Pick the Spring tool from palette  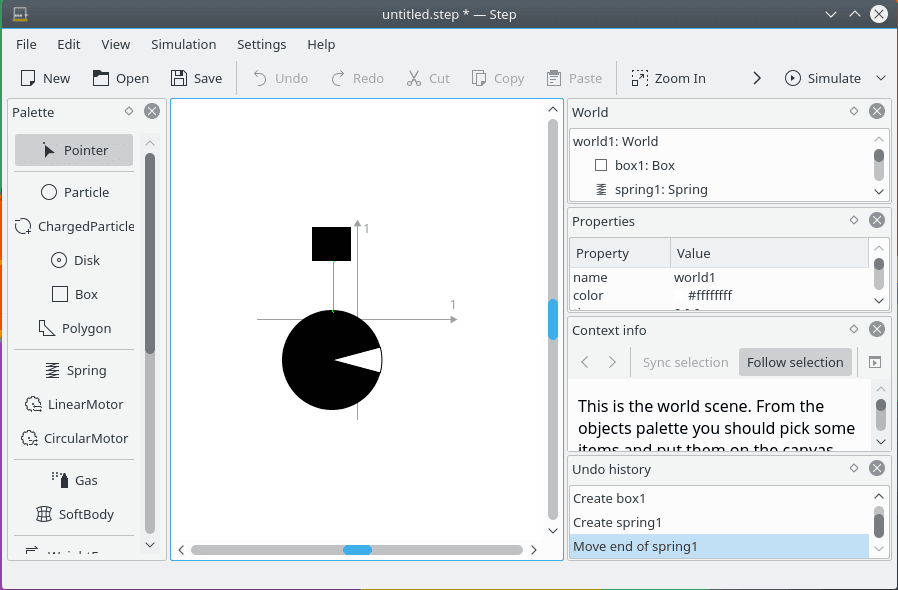click(x=74, y=371)
